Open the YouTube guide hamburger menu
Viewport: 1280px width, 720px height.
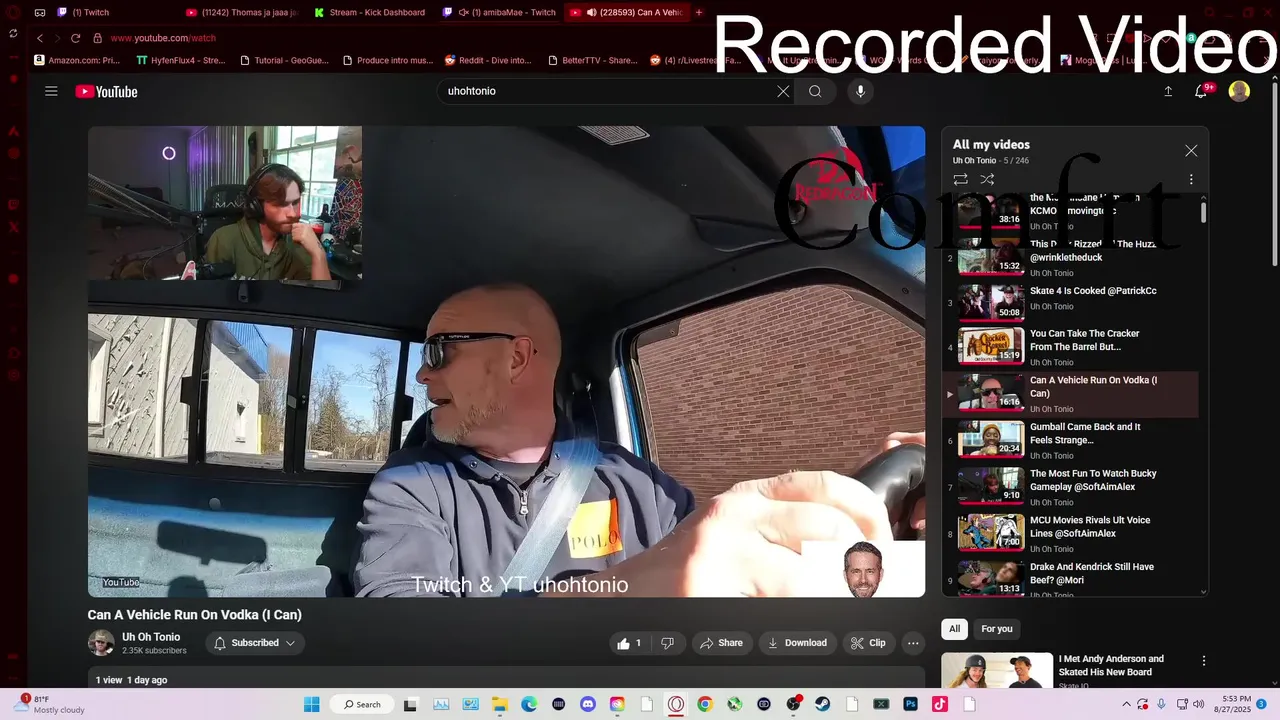51,91
